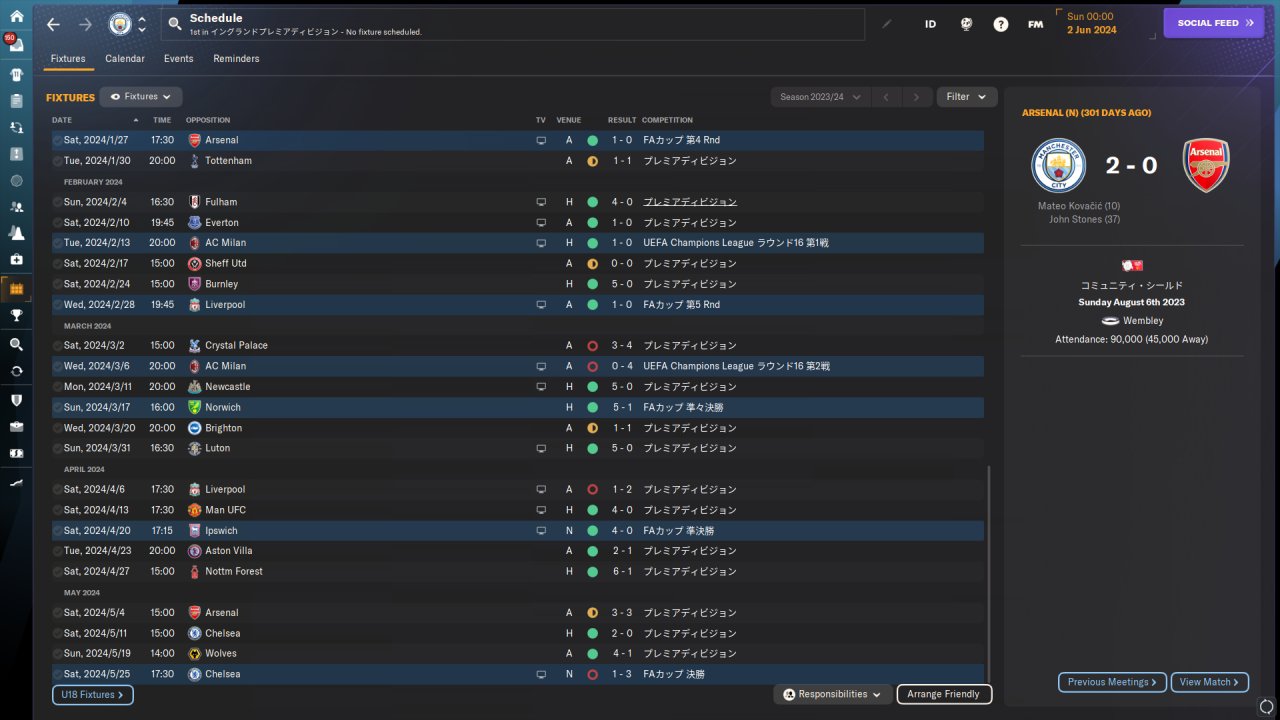This screenshot has width=1280, height=720.
Task: Click the ID icon in the top bar
Action: click(930, 24)
